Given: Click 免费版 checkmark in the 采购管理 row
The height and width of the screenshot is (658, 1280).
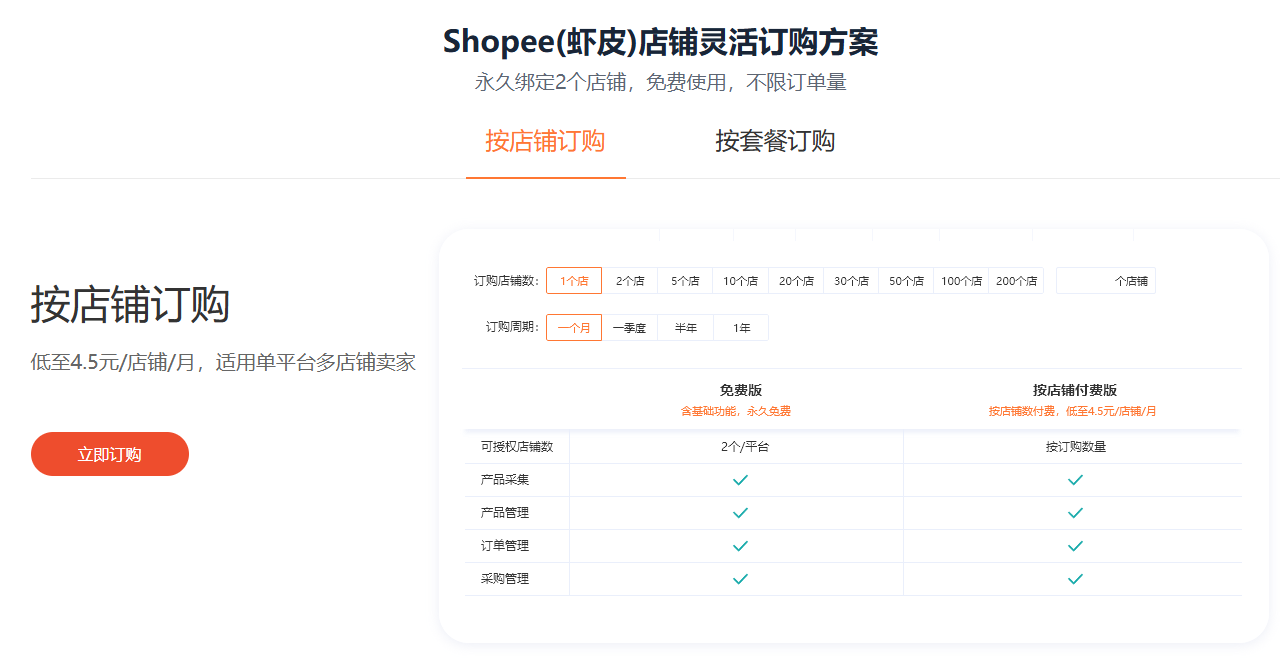Looking at the screenshot, I should pyautogui.click(x=740, y=579).
